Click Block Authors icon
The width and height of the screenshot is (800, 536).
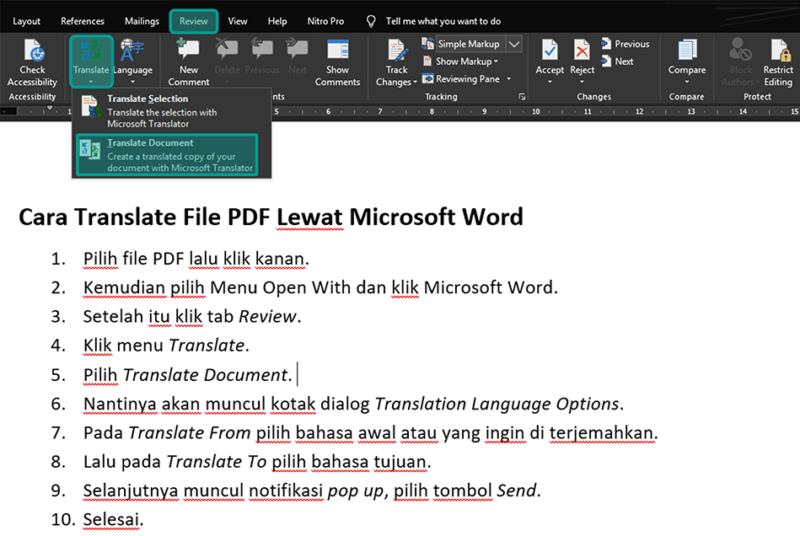click(x=740, y=50)
